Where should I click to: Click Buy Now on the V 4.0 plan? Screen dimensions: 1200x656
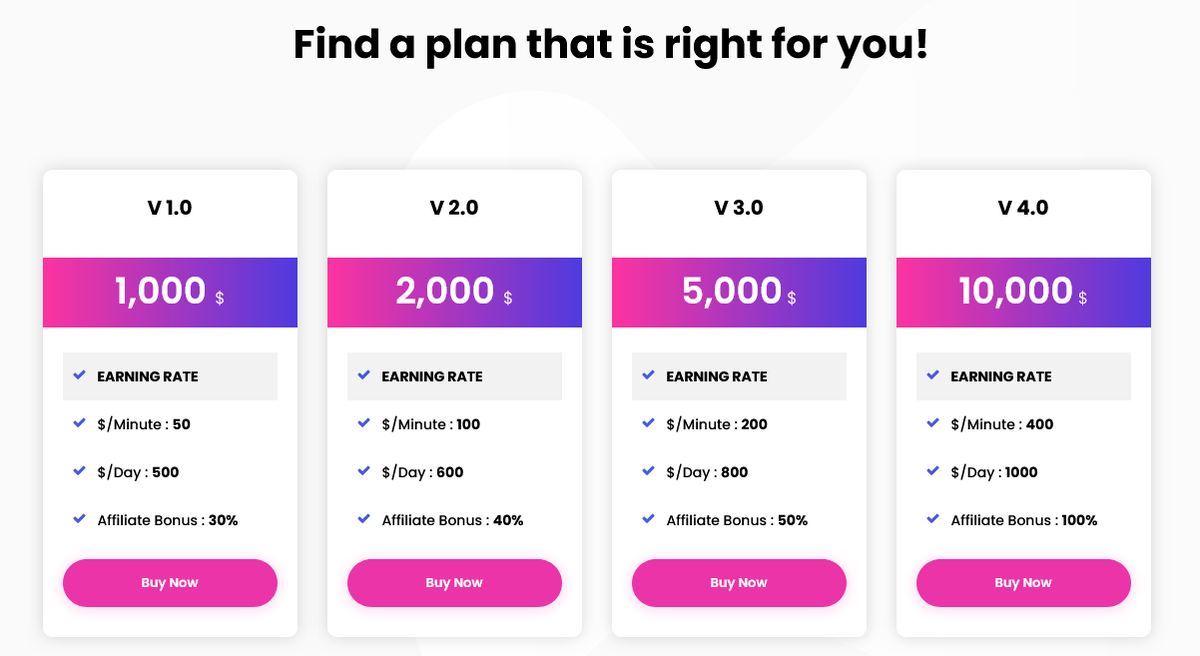click(1023, 582)
